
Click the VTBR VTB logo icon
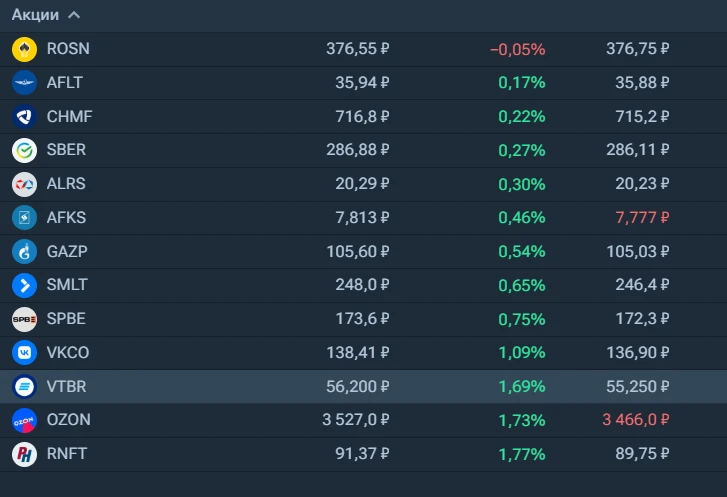pyautogui.click(x=24, y=386)
